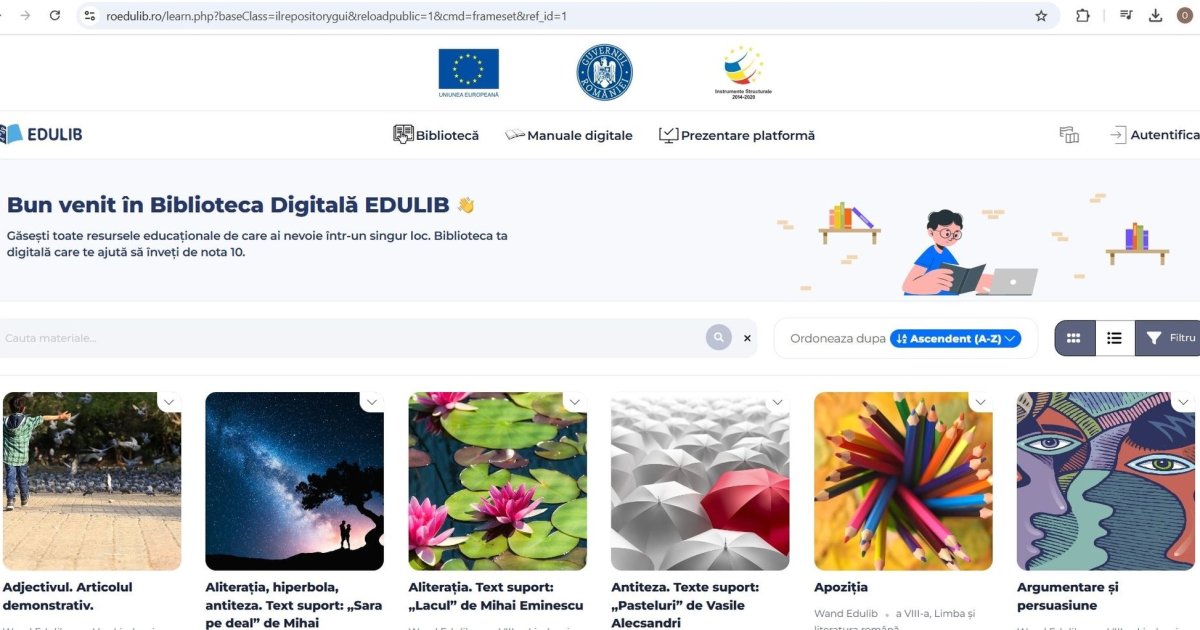Open the water lilies thumbnail

click(x=498, y=481)
